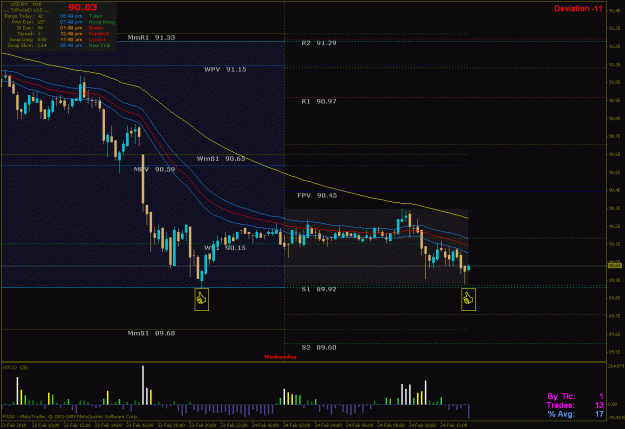
Task: Click the red 90.03 price readout
Action: click(83, 7)
